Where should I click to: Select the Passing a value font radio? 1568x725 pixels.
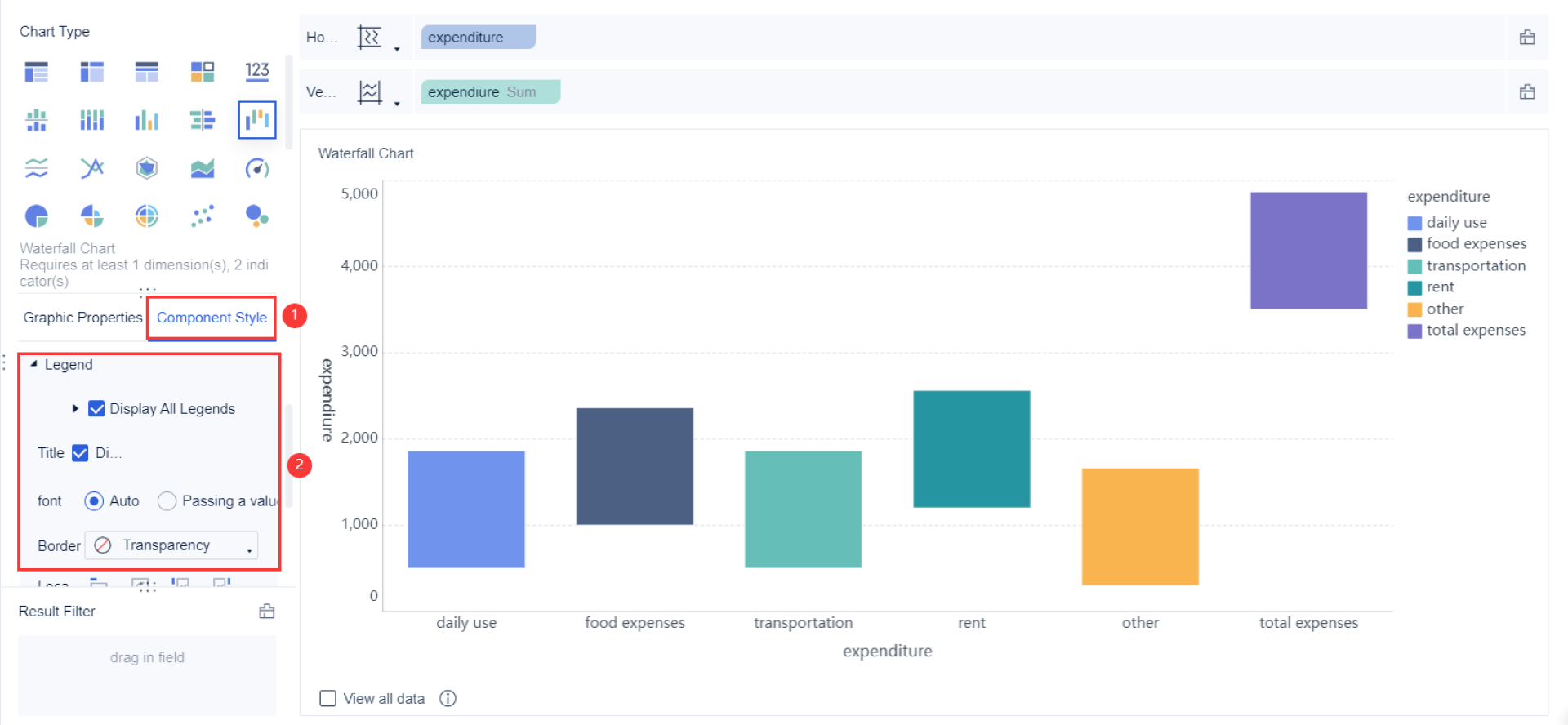point(167,500)
